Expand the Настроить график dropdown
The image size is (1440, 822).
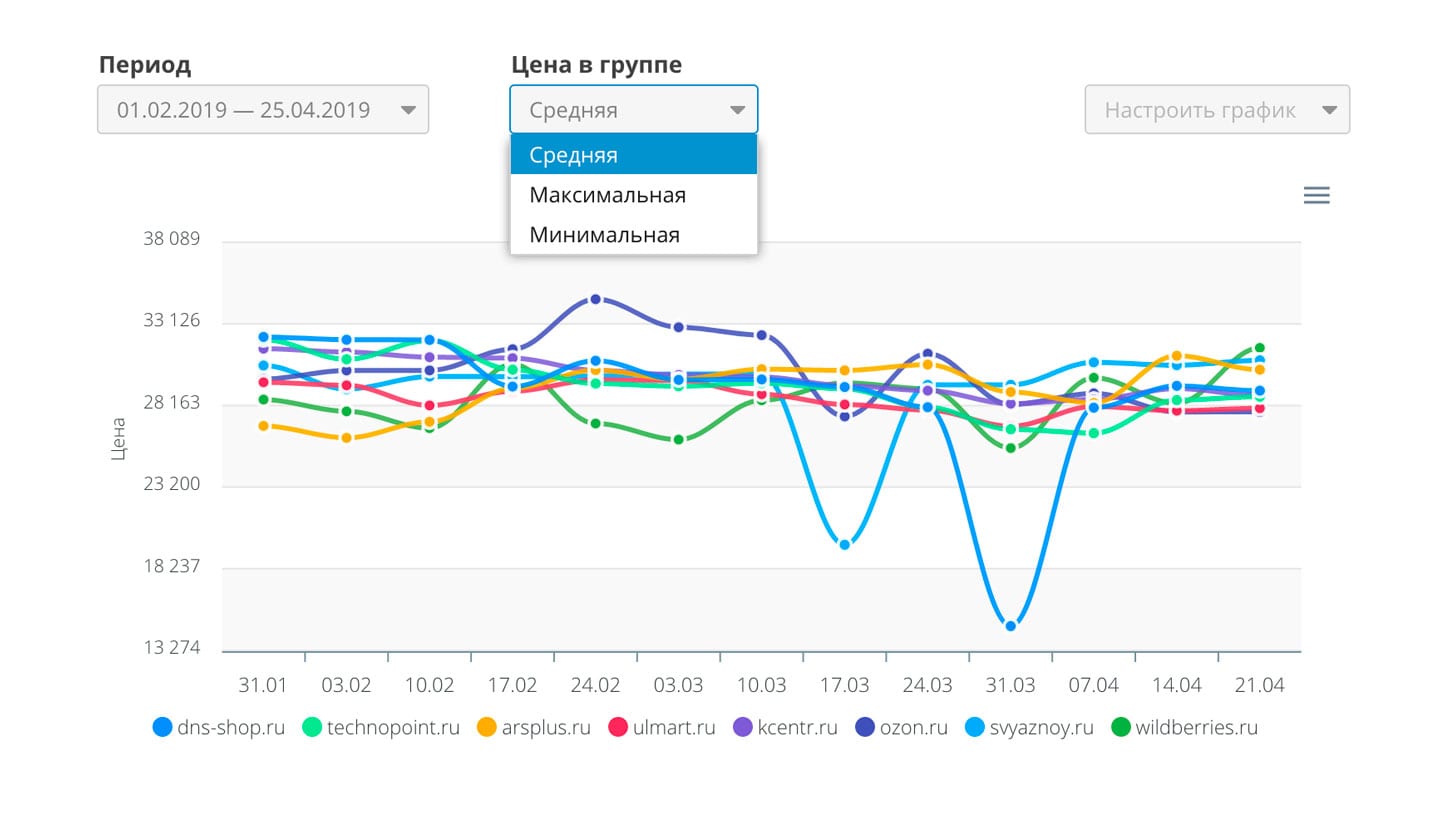(x=1217, y=110)
